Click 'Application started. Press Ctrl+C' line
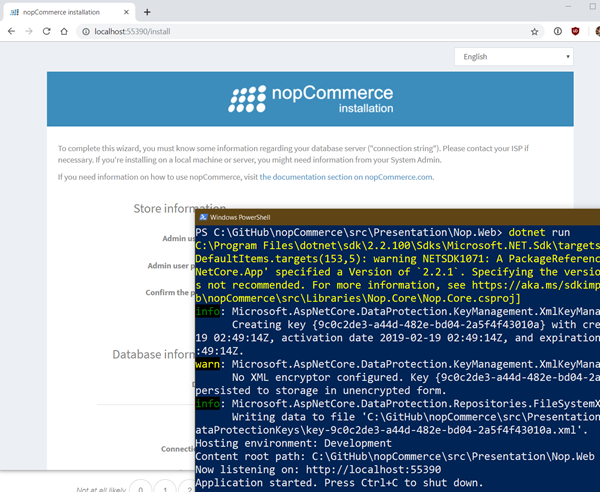The height and width of the screenshot is (492, 600). pyautogui.click(x=339, y=483)
